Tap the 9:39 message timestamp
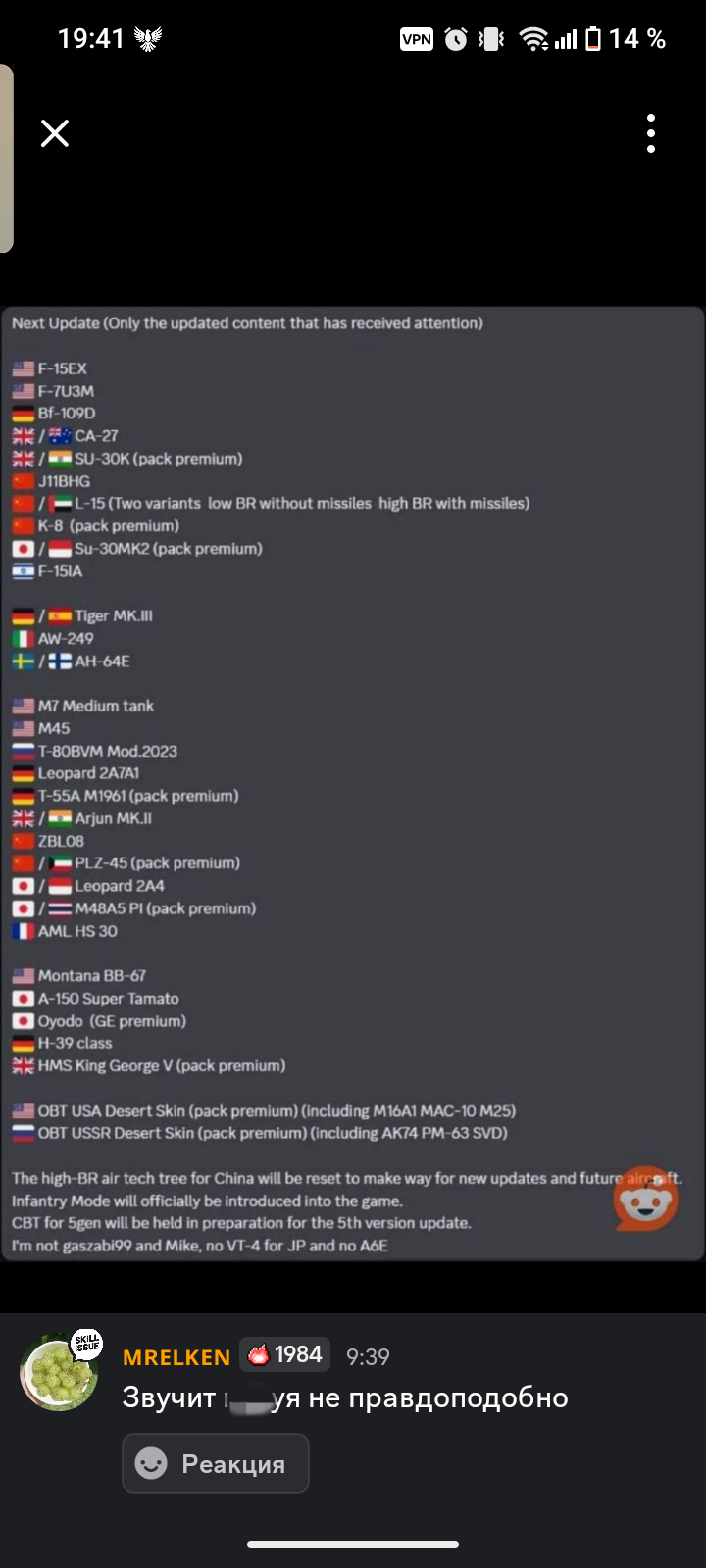 pyautogui.click(x=368, y=1356)
